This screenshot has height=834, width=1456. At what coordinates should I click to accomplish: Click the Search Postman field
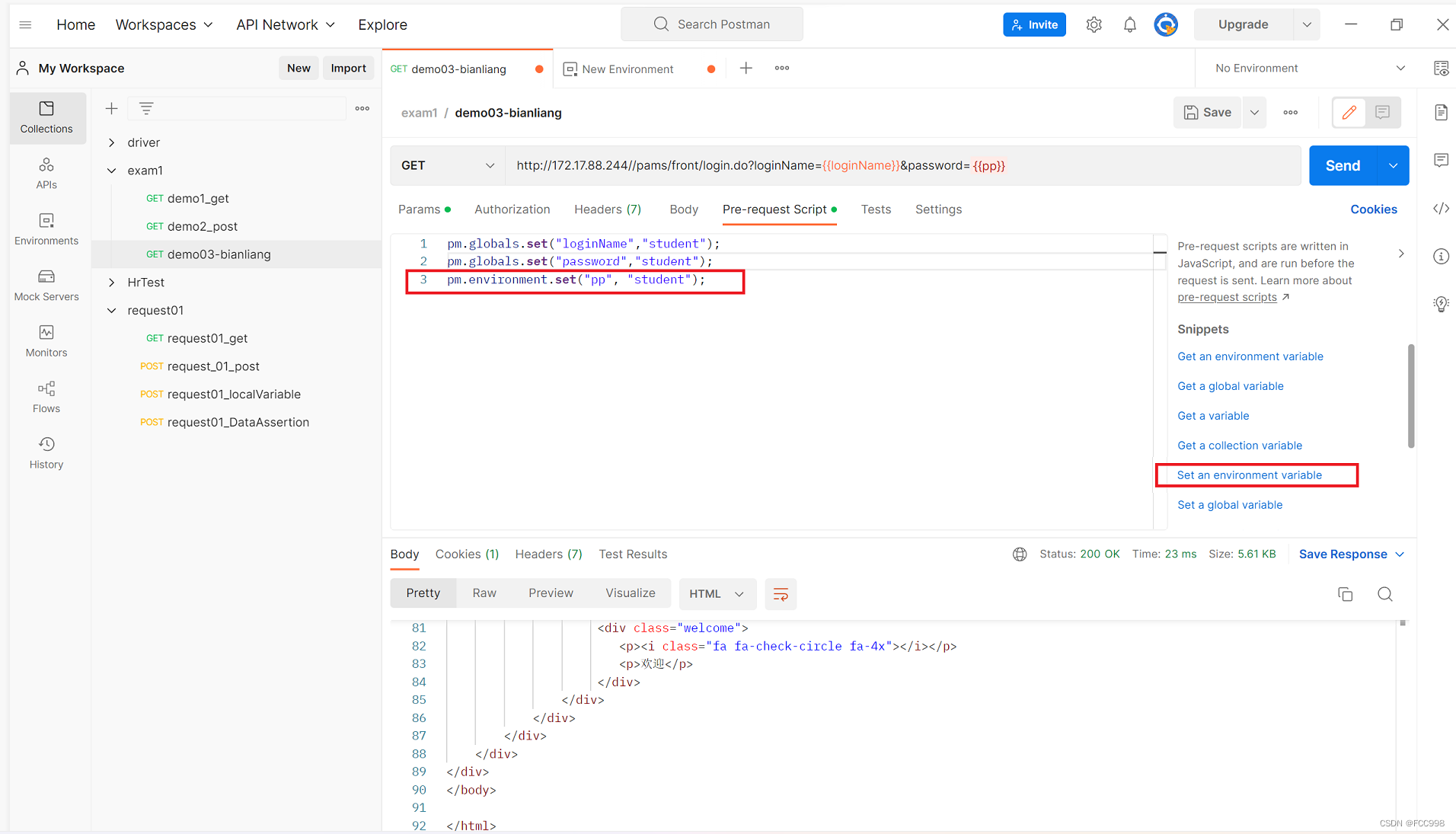tap(712, 24)
